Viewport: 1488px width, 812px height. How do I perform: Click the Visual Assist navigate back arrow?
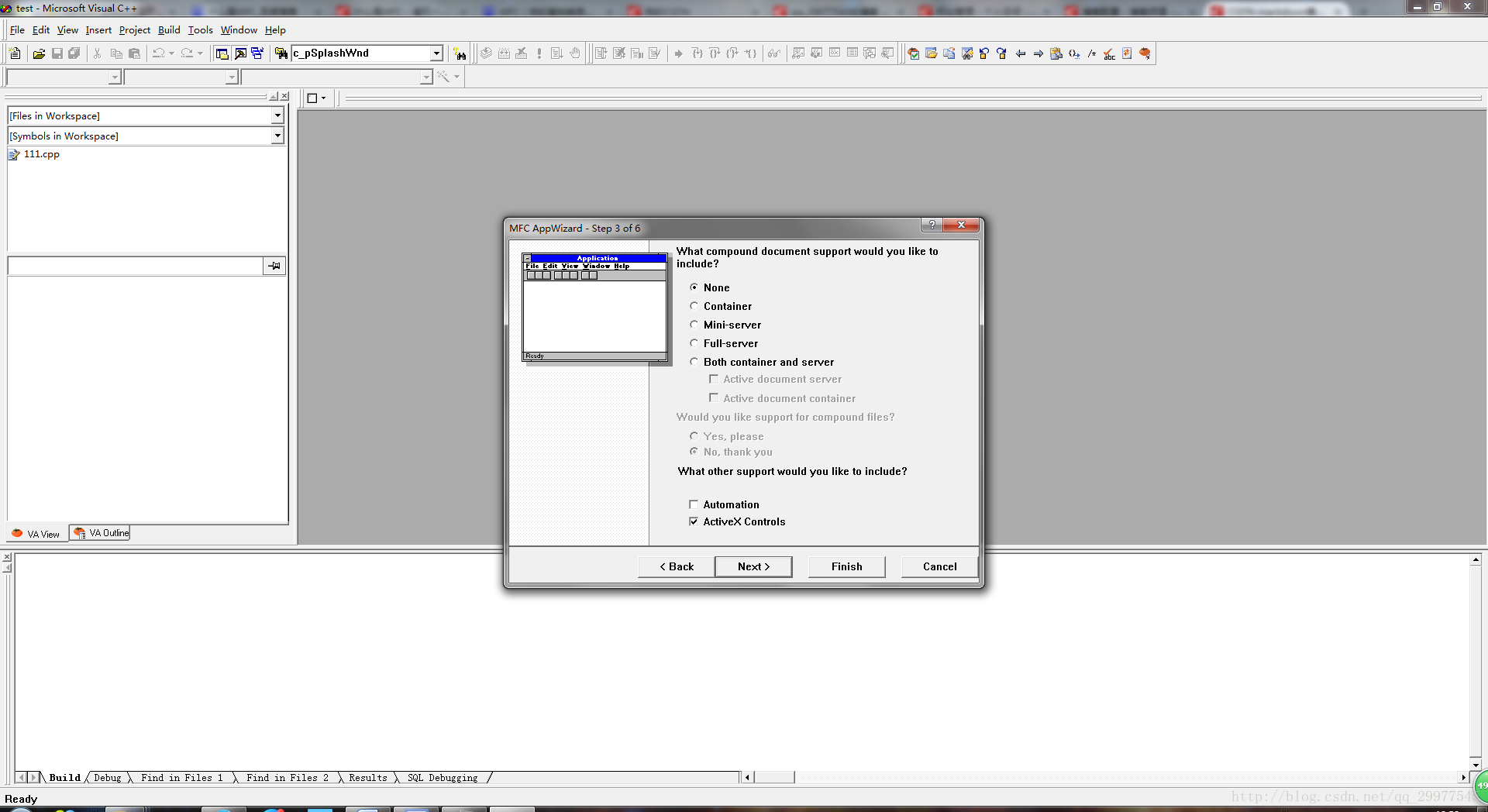pyautogui.click(x=1021, y=53)
